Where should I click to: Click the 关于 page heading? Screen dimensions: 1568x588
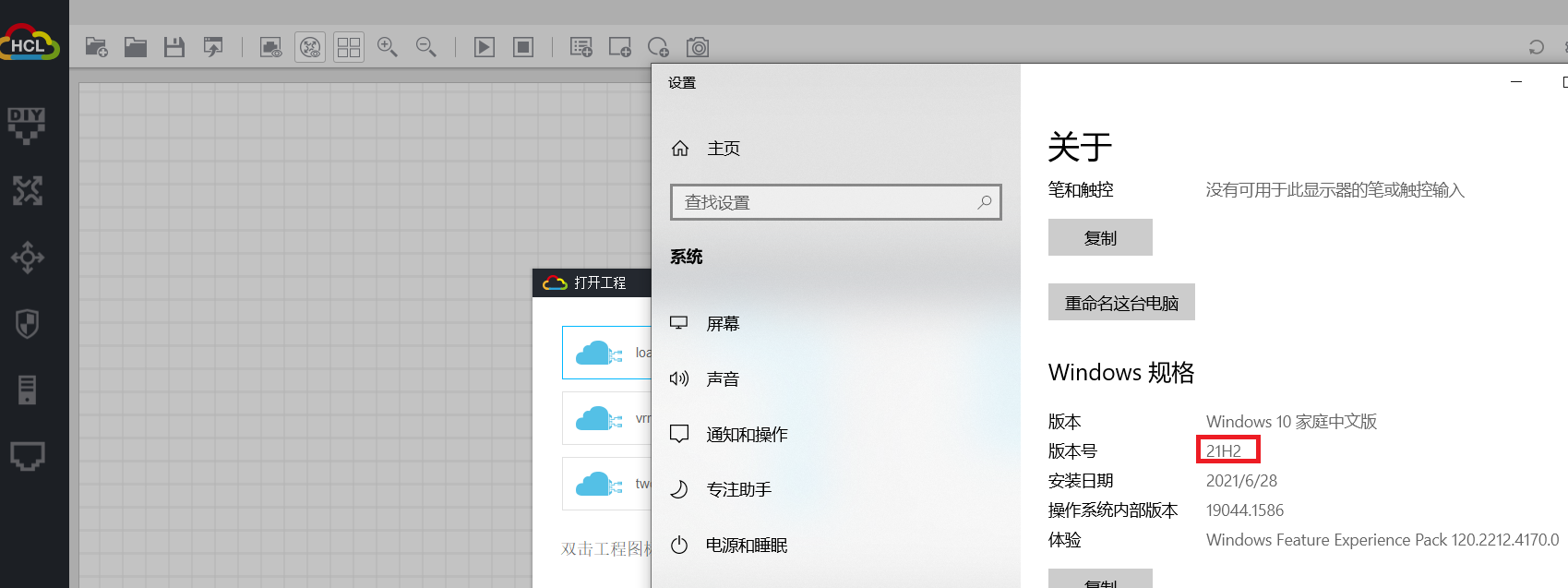click(x=1080, y=147)
